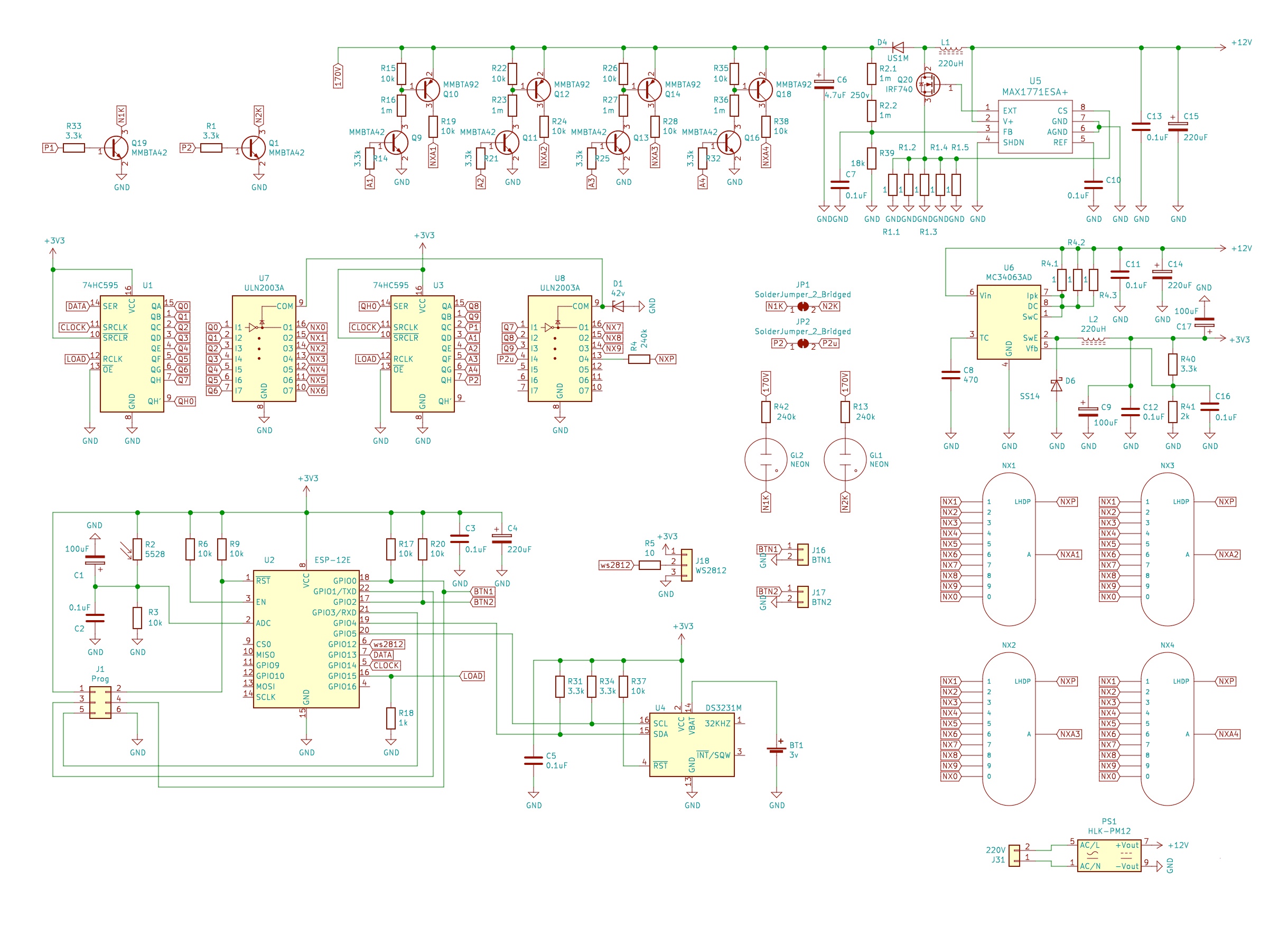Image resolution: width=1288 pixels, height=926 pixels.
Task: Select the NX4 nixie tube symbol
Action: point(1167,728)
